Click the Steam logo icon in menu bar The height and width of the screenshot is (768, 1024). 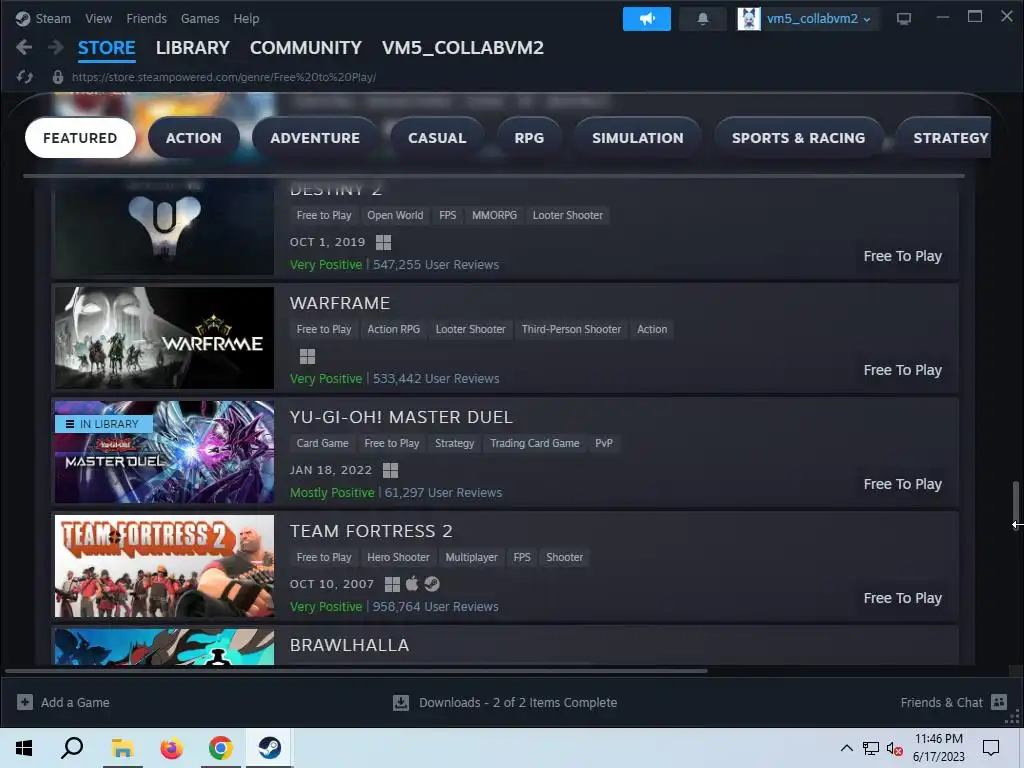23,18
